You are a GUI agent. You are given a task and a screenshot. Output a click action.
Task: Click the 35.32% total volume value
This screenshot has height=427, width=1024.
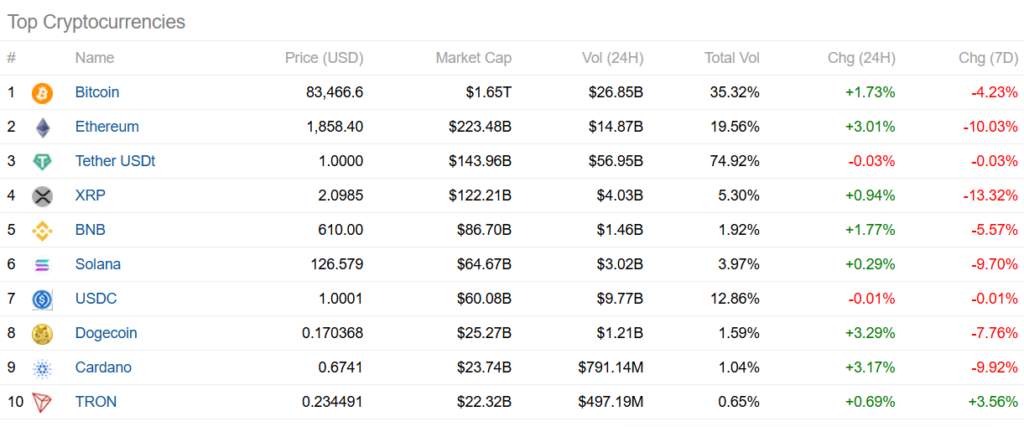coord(735,92)
